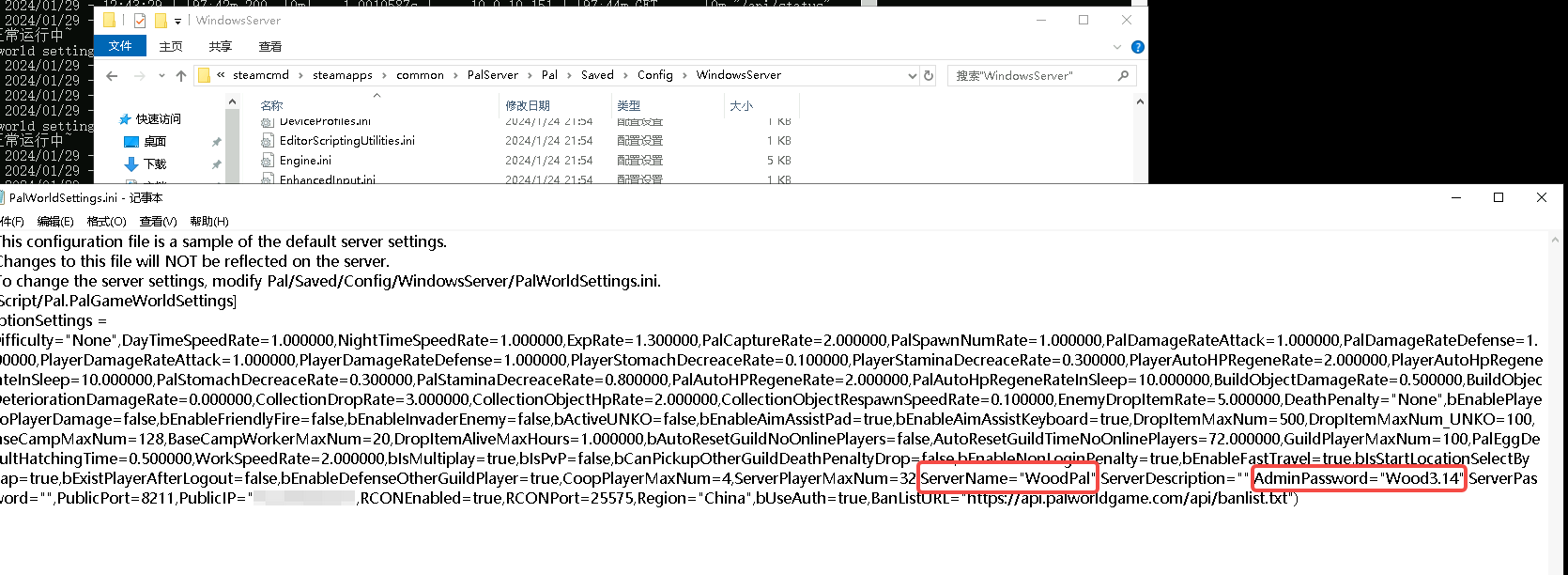Select steamcmd in the address path

click(261, 75)
